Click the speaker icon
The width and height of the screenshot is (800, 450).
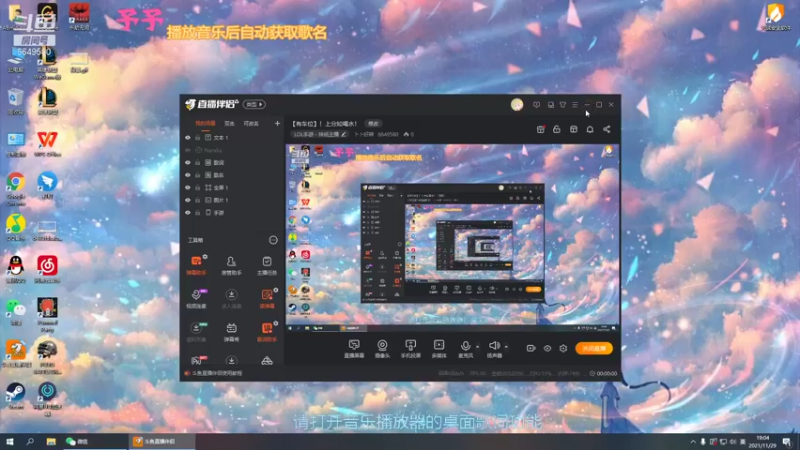click(494, 346)
